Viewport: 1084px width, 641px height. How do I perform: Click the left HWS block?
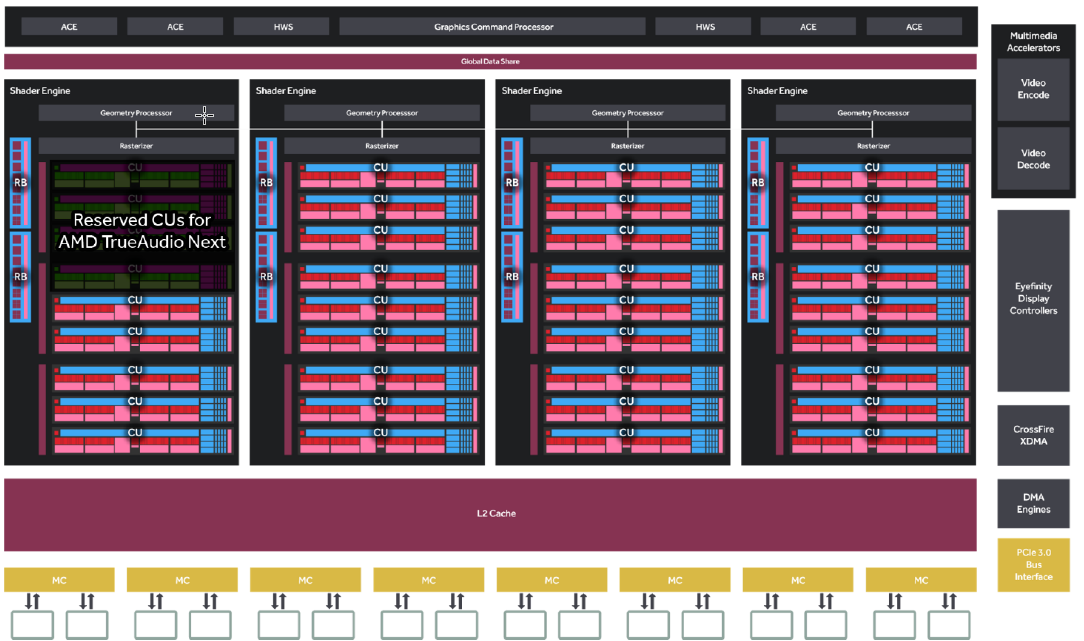click(283, 27)
